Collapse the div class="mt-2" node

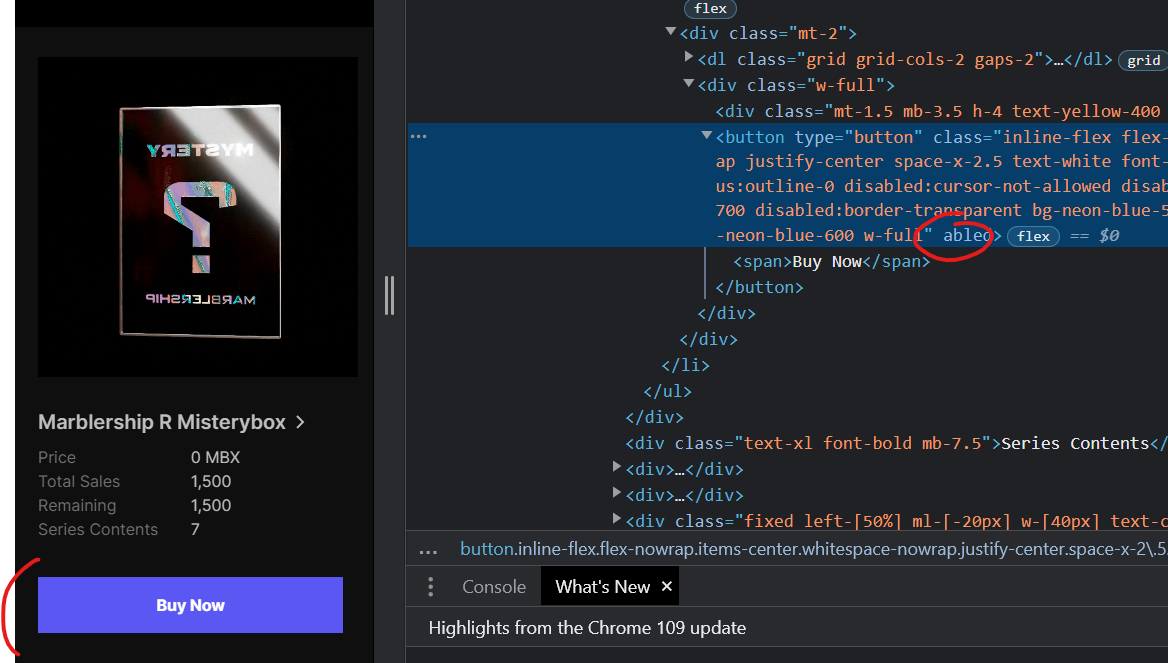(x=671, y=33)
